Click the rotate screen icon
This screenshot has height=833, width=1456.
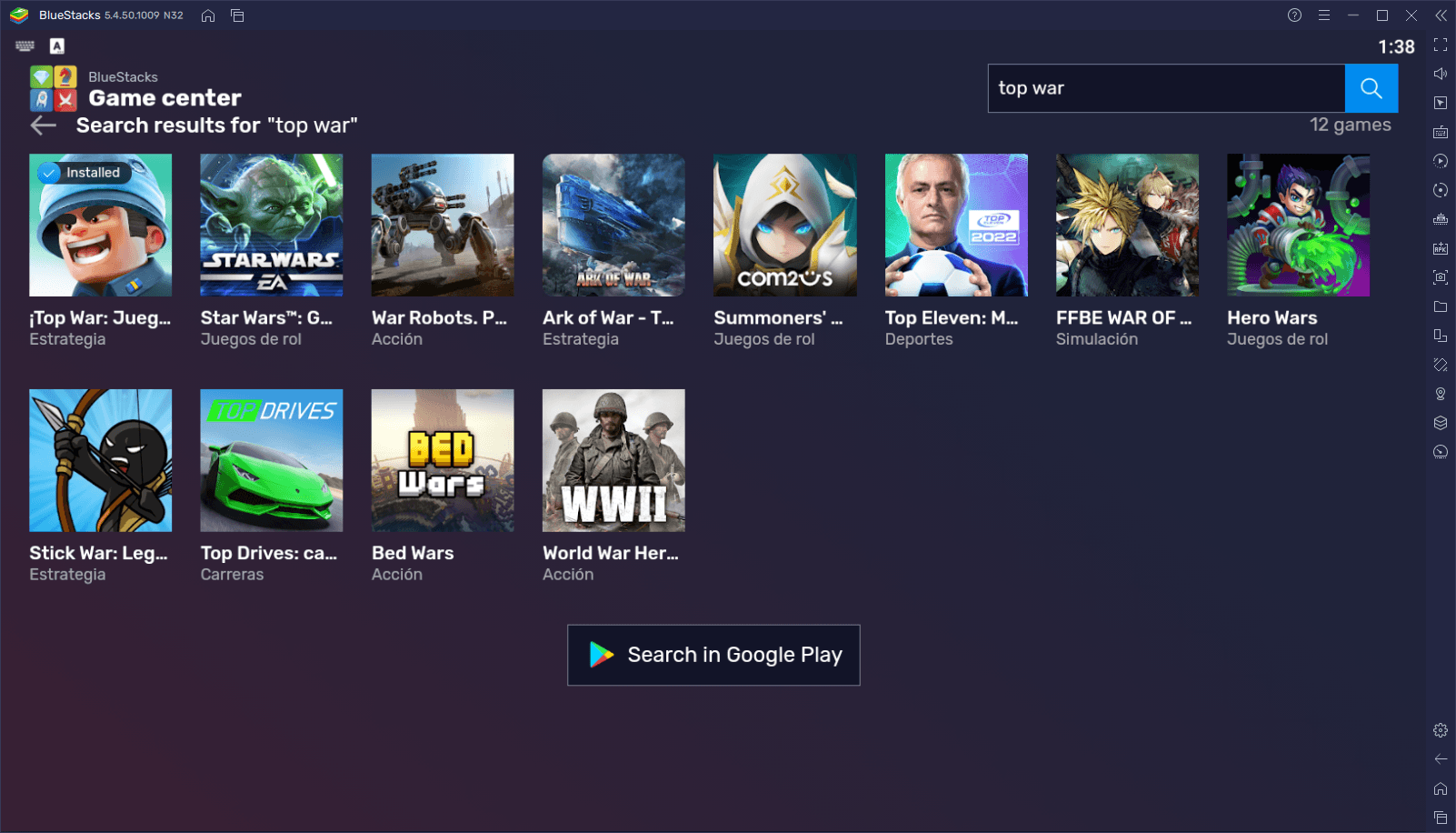coord(1441,365)
